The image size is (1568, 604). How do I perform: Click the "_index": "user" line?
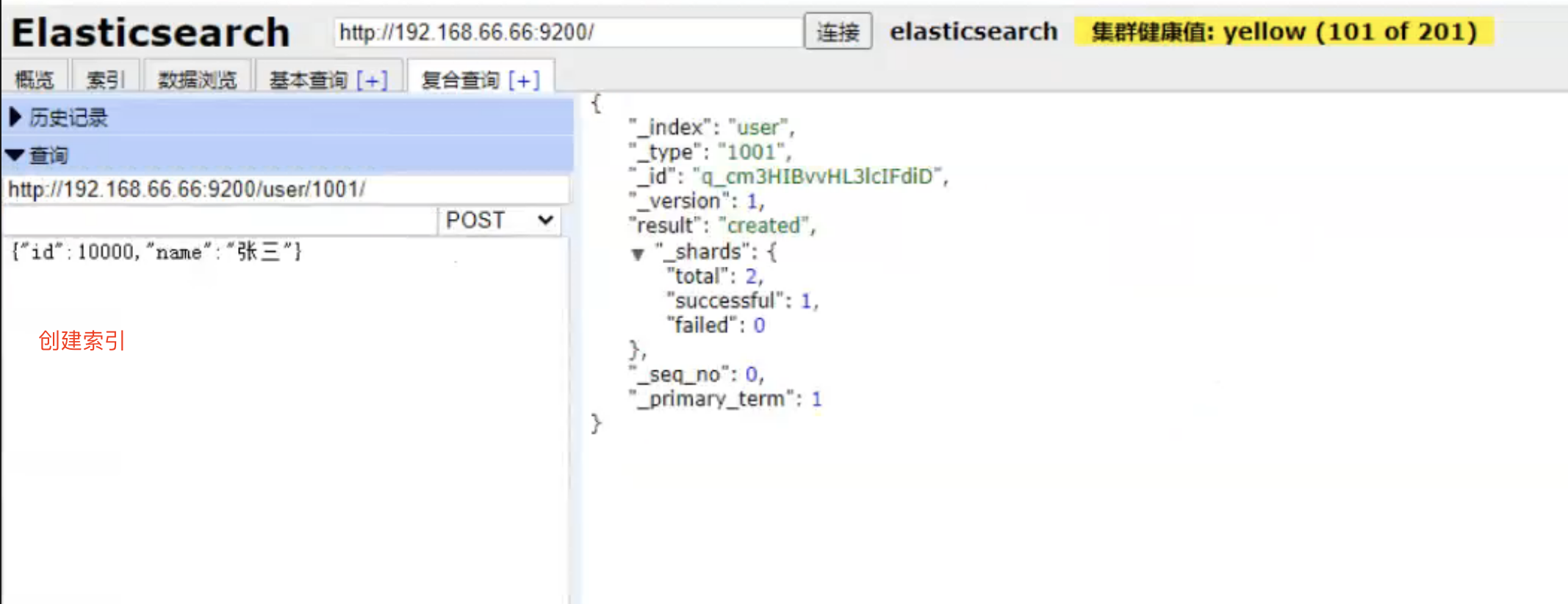(711, 127)
